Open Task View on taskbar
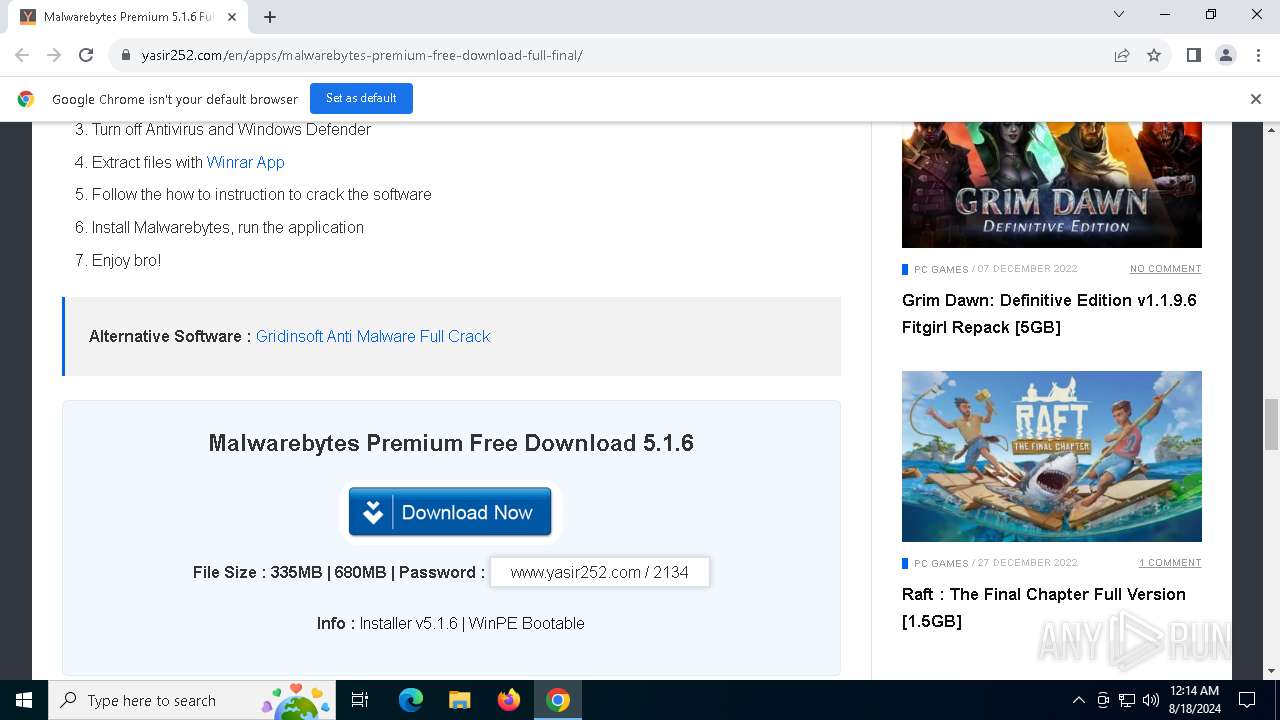Viewport: 1280px width, 720px height. 360,700
